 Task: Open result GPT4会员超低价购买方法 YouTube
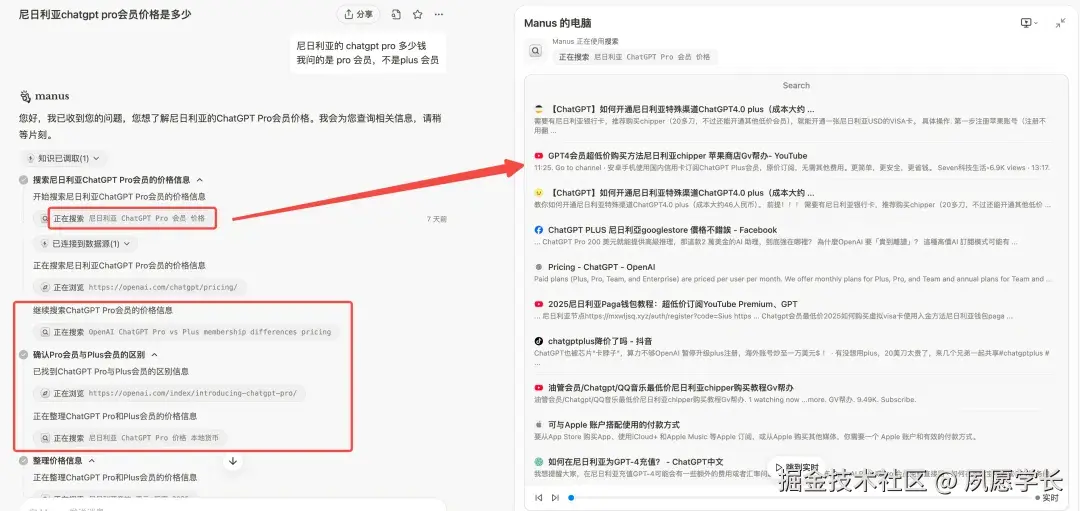[678, 156]
